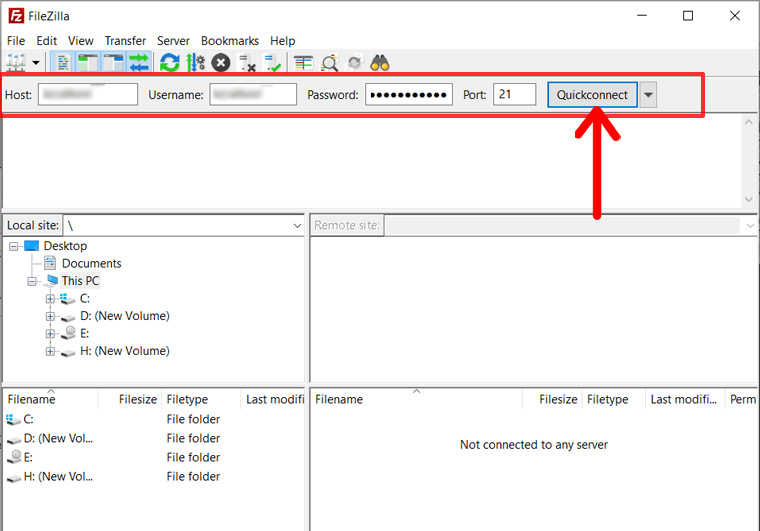Open the Site Manager icon

[x=16, y=62]
